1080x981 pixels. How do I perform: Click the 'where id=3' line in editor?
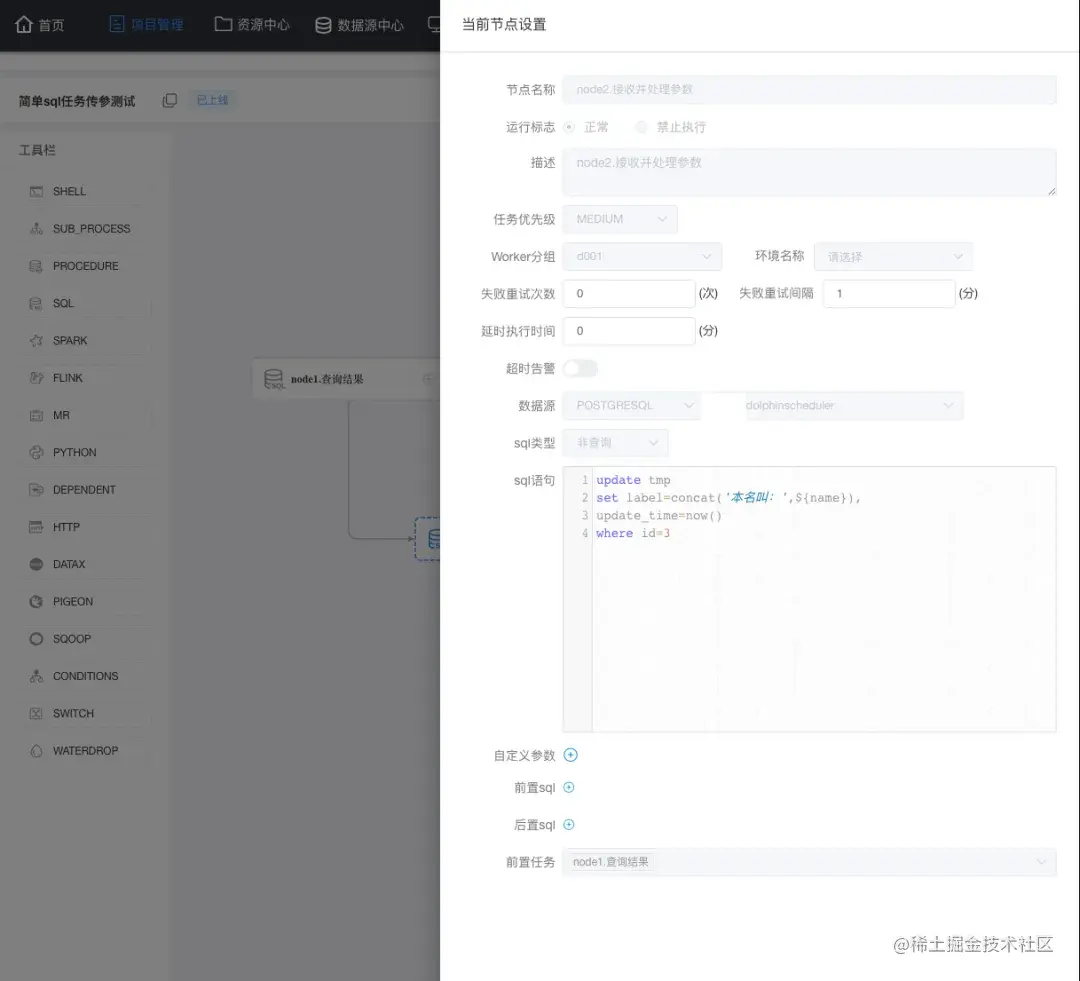click(633, 533)
